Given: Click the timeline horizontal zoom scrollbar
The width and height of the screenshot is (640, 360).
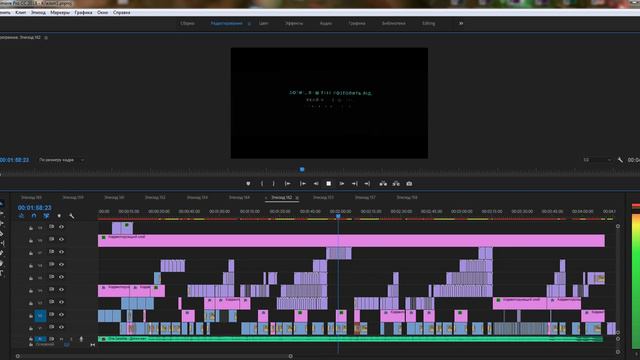Looking at the screenshot, I should point(154,356).
